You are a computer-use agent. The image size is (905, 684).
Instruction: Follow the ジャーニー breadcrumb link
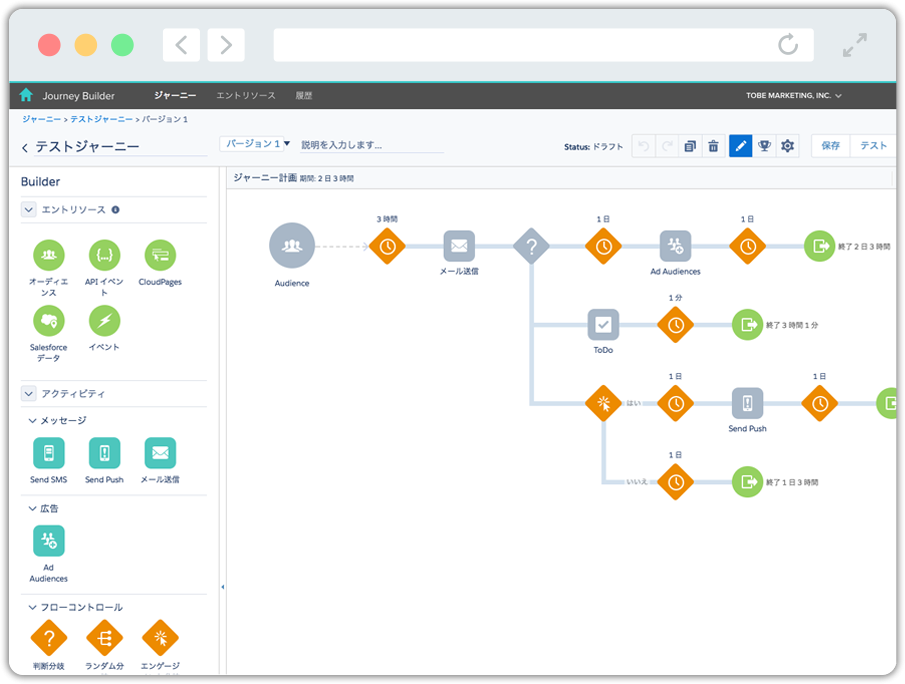pos(42,119)
